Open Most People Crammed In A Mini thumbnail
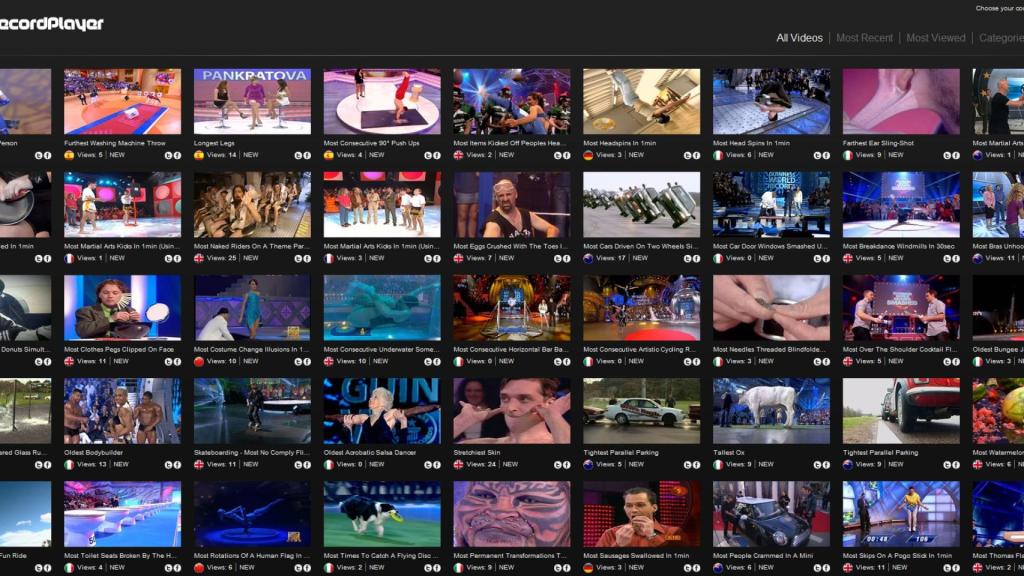Screen dimensions: 1024x576 coord(771,514)
